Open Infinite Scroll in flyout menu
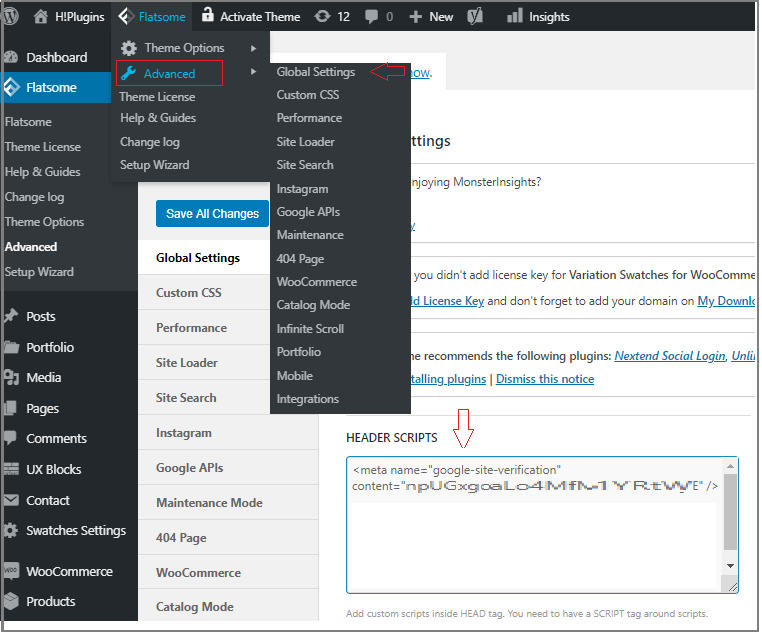Screen dimensions: 762x635 click(x=310, y=329)
